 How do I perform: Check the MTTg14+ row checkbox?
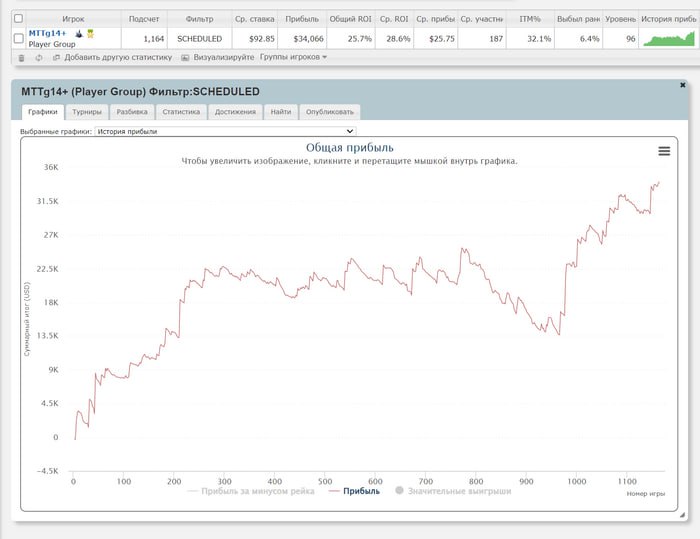click(18, 38)
